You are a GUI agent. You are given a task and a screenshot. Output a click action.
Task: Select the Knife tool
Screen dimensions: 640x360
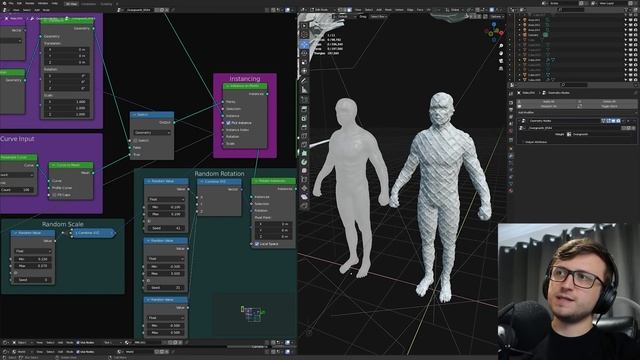304,144
